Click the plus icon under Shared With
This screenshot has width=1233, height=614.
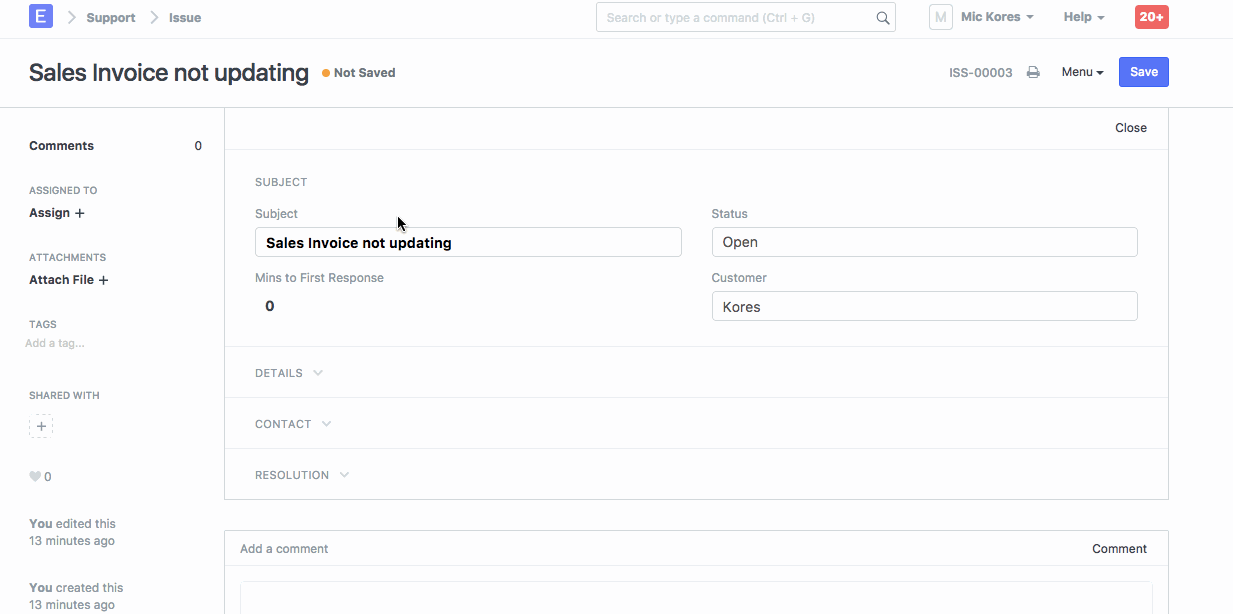pos(41,426)
